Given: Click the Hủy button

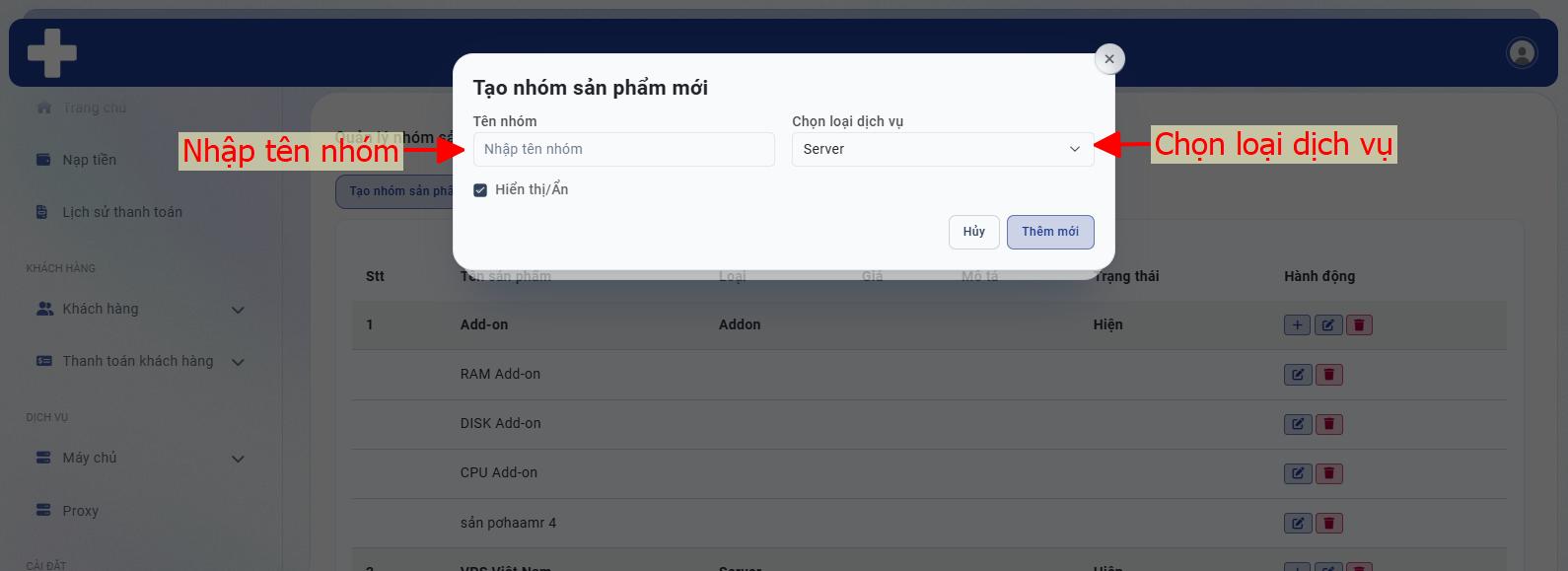Looking at the screenshot, I should click(x=974, y=232).
